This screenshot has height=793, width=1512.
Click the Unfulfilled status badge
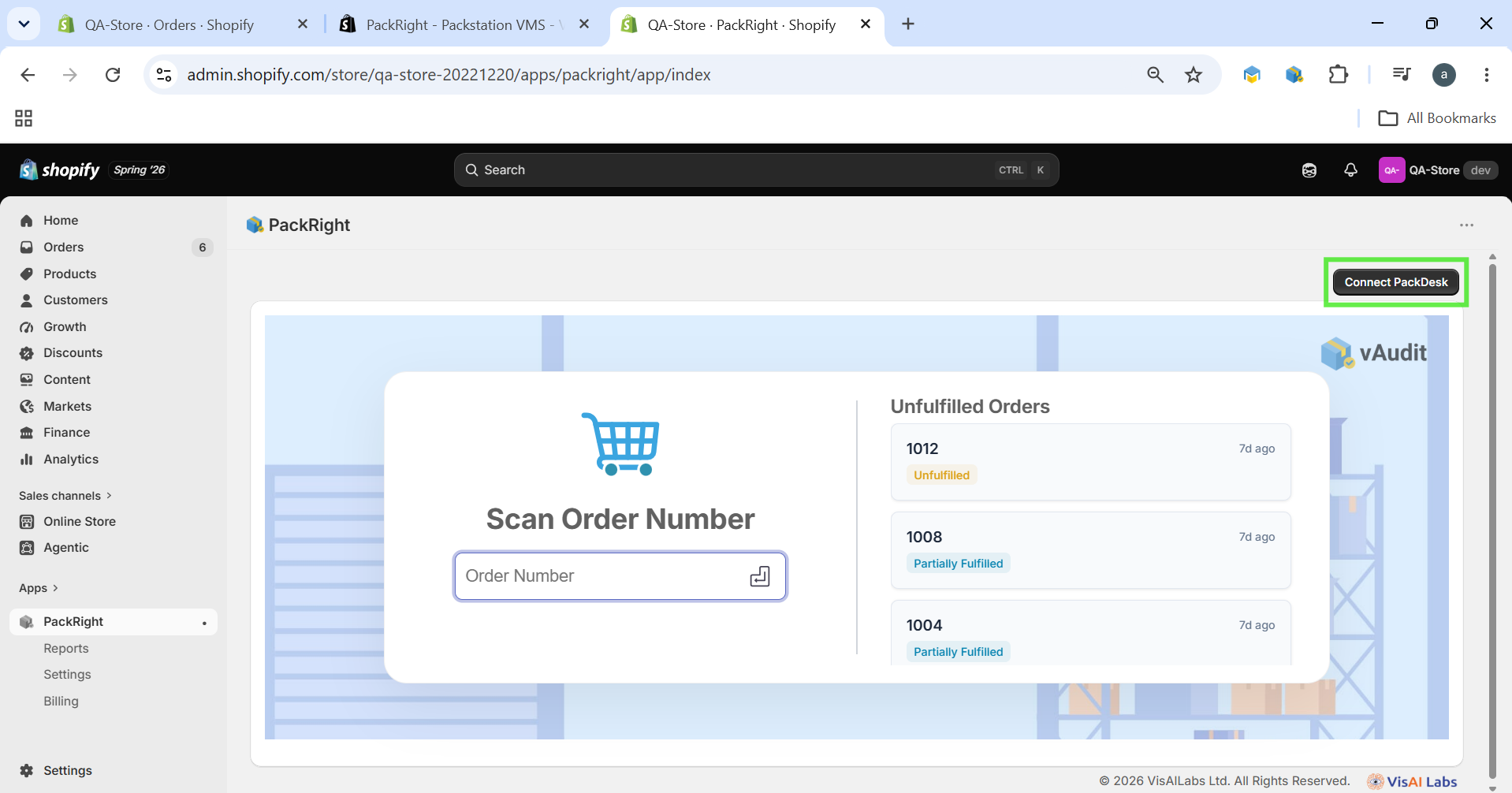coord(941,475)
